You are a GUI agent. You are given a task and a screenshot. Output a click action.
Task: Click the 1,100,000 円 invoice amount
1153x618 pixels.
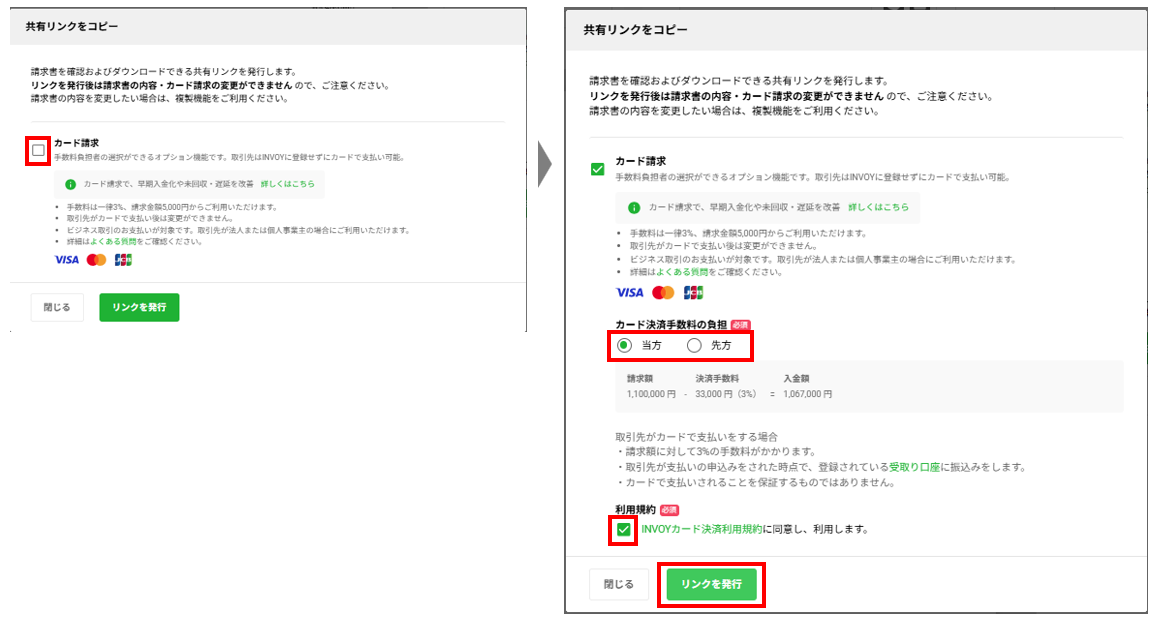(652, 394)
